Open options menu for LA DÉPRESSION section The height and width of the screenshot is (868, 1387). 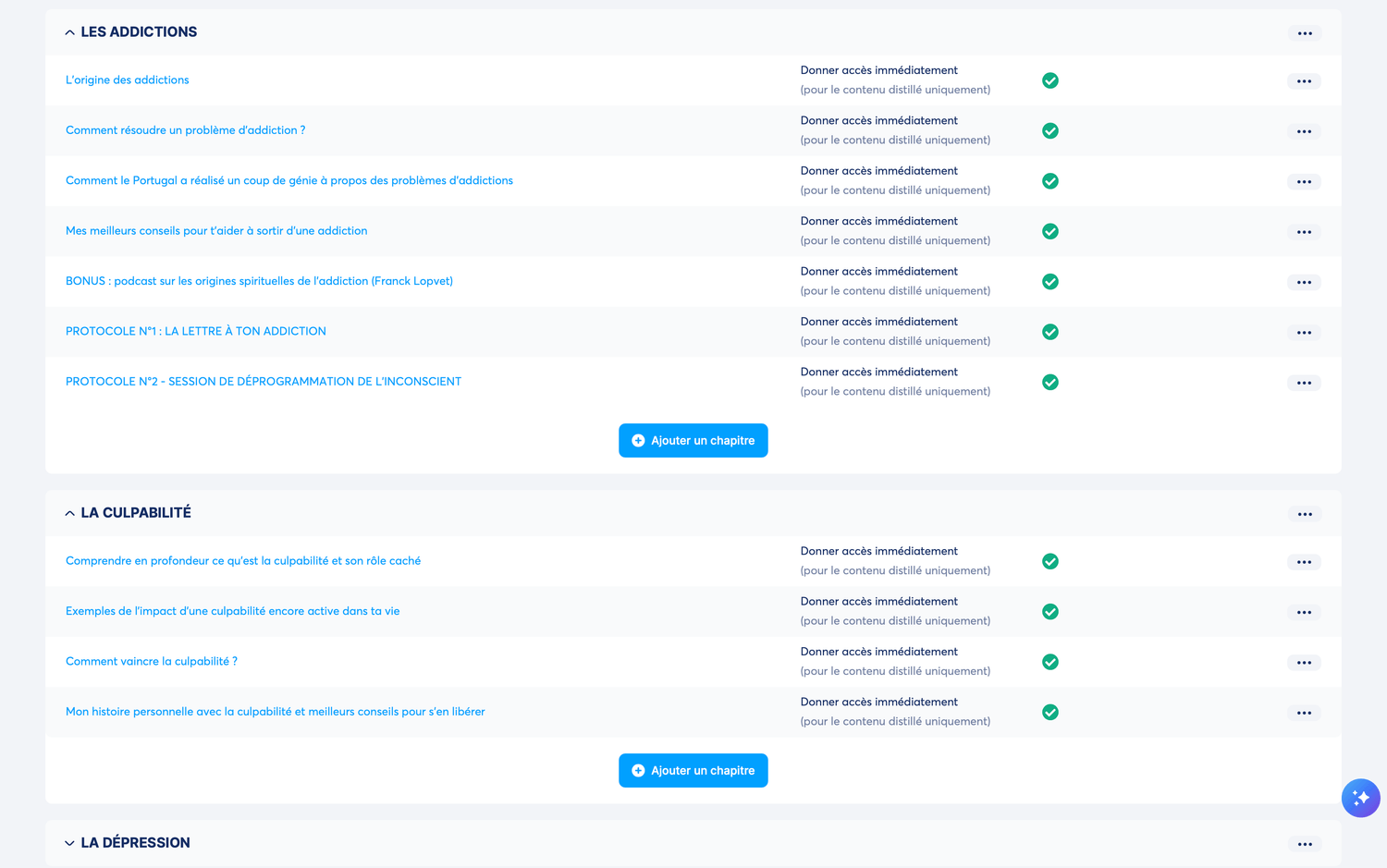click(x=1305, y=844)
